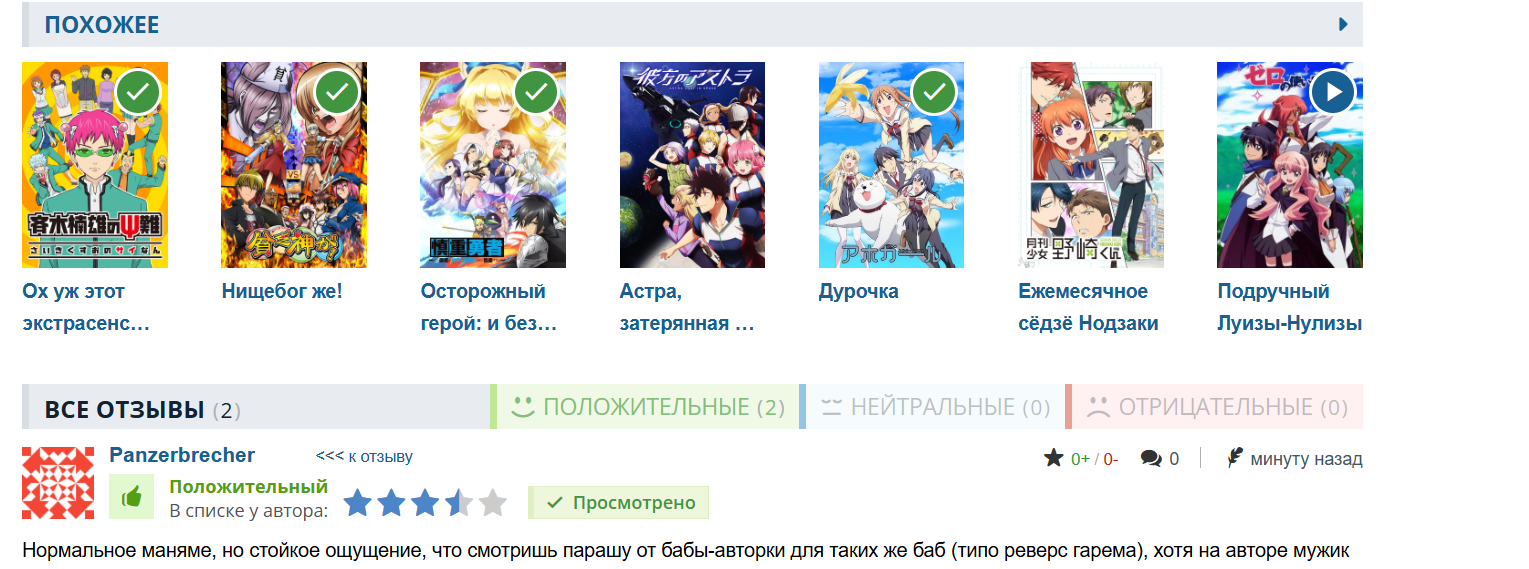Click the comments bubble icon

tap(1151, 459)
